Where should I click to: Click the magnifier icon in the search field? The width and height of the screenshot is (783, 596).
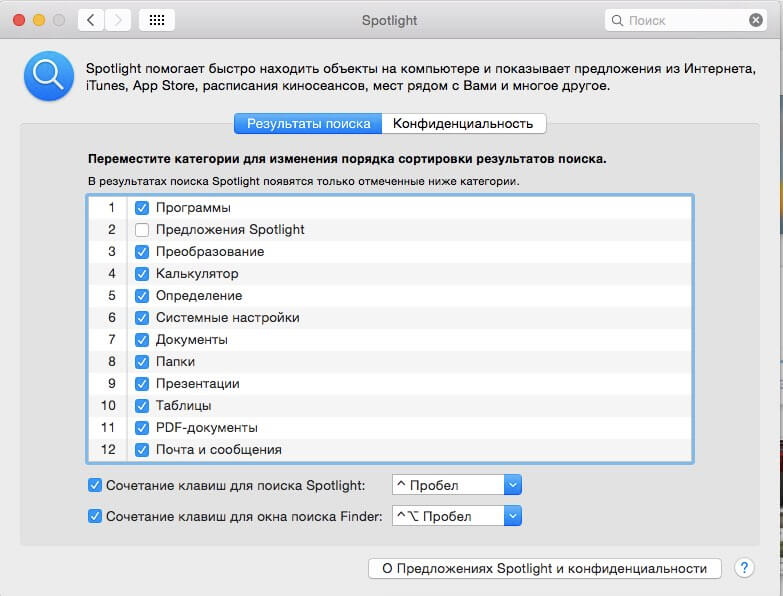pyautogui.click(x=617, y=20)
